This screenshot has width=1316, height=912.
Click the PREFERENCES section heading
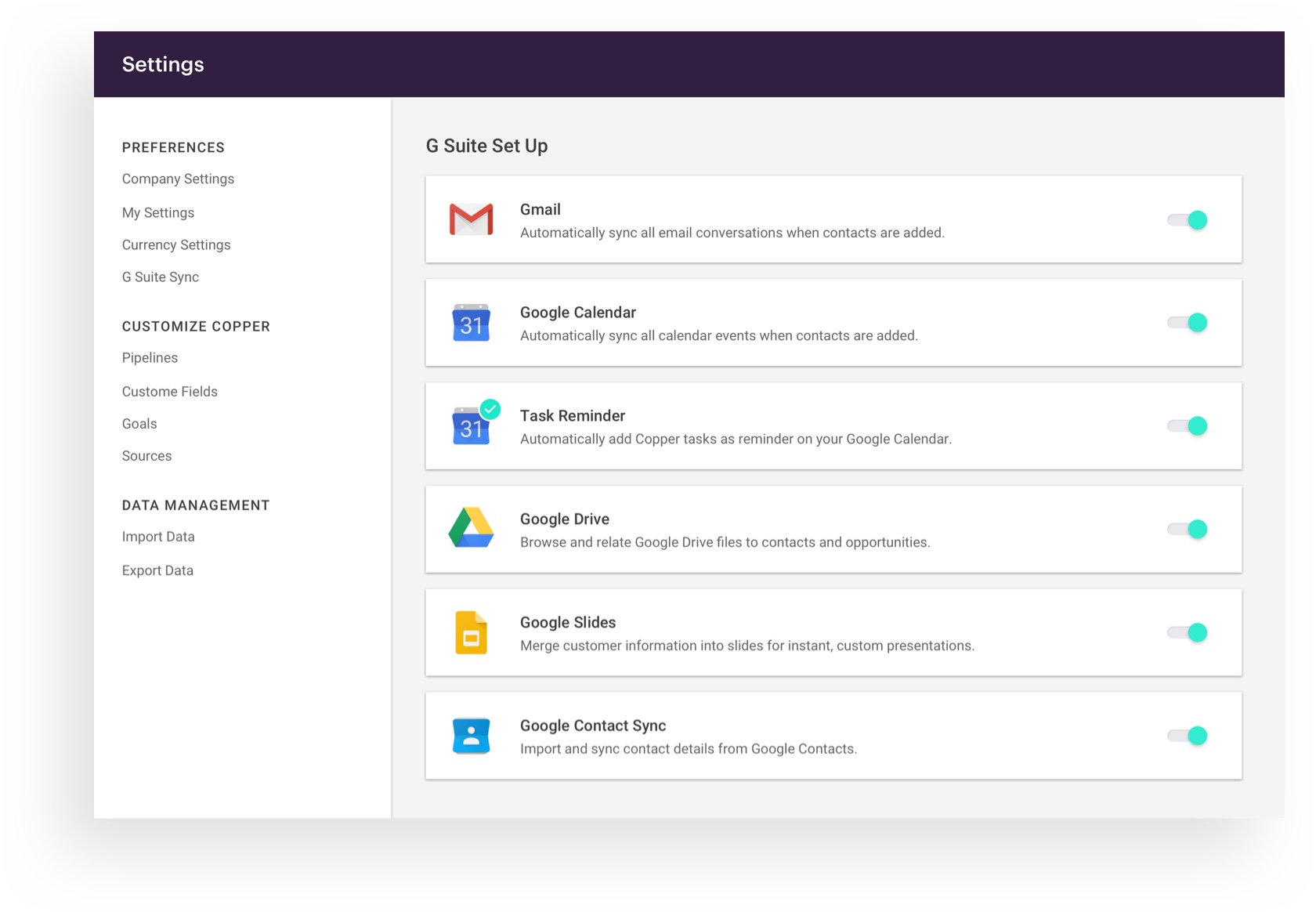[173, 147]
